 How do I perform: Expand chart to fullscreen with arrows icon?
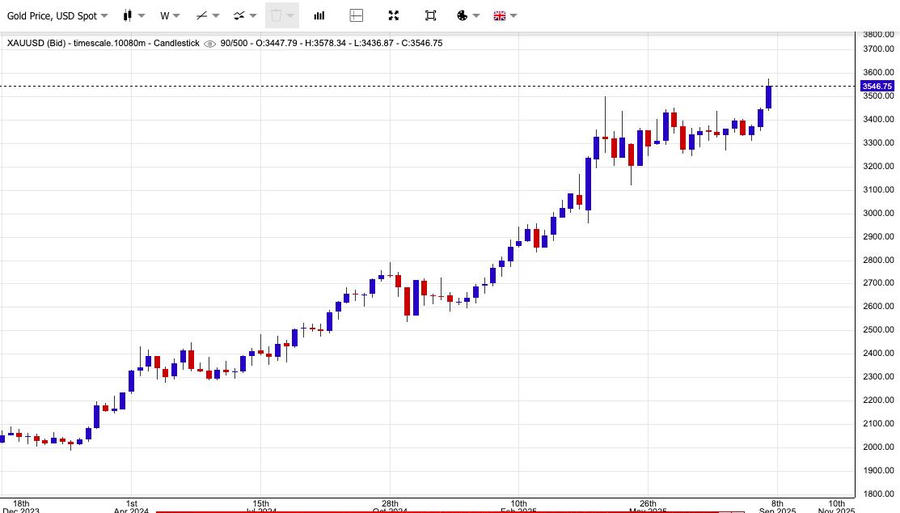point(393,16)
